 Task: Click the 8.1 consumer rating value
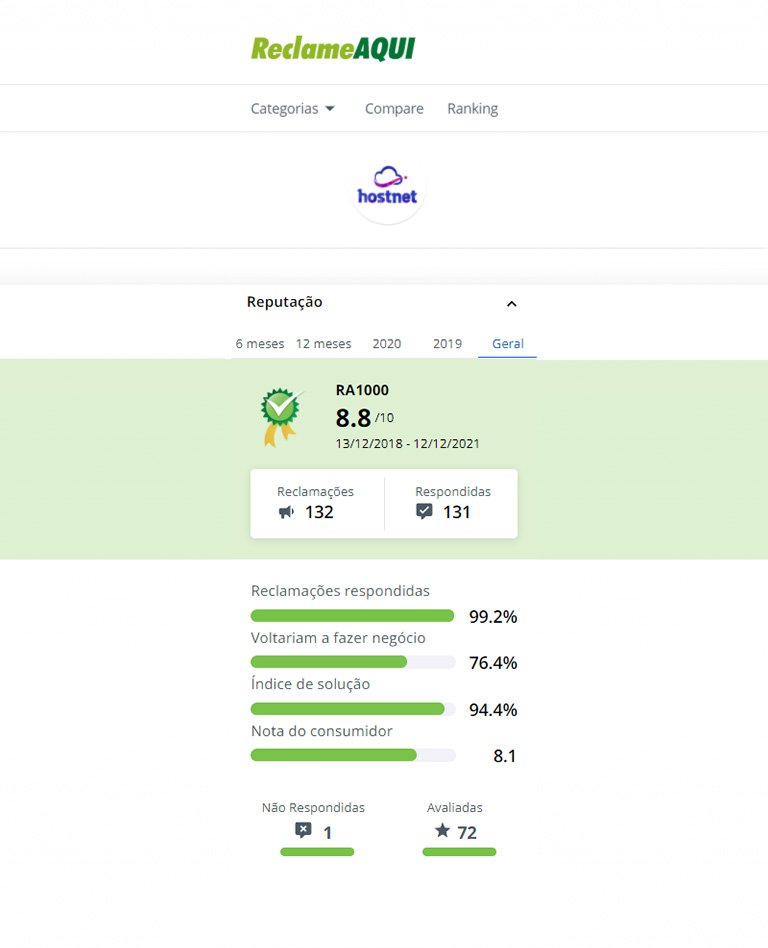(x=504, y=756)
